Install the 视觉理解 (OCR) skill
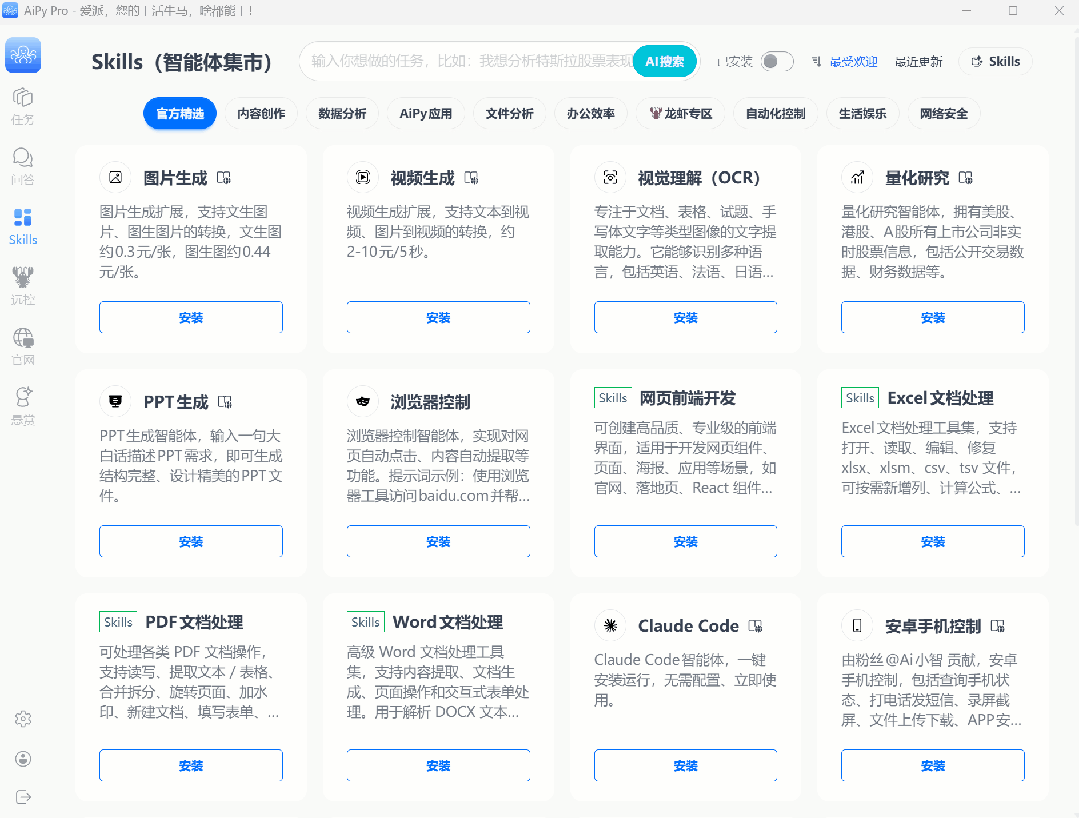Screen dimensions: 1079x818 [x=685, y=317]
